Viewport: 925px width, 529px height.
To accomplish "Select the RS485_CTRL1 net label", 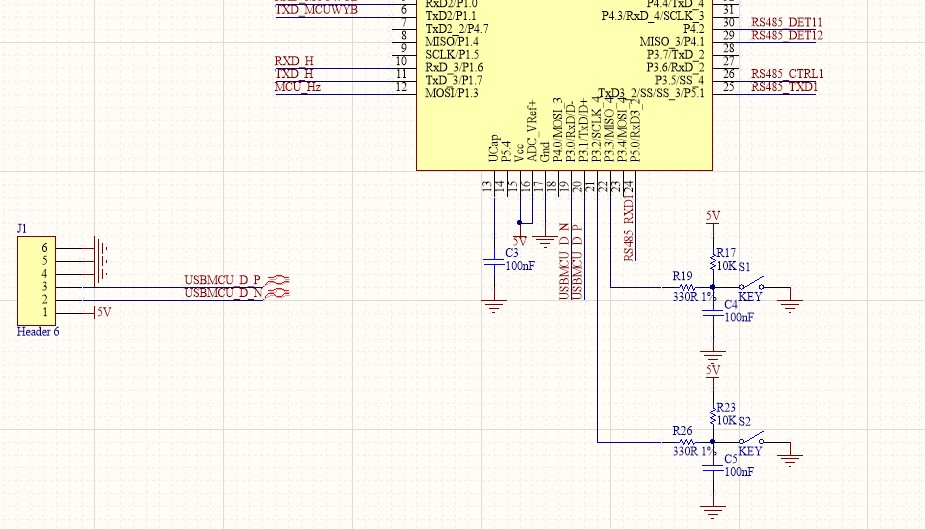I will point(787,74).
